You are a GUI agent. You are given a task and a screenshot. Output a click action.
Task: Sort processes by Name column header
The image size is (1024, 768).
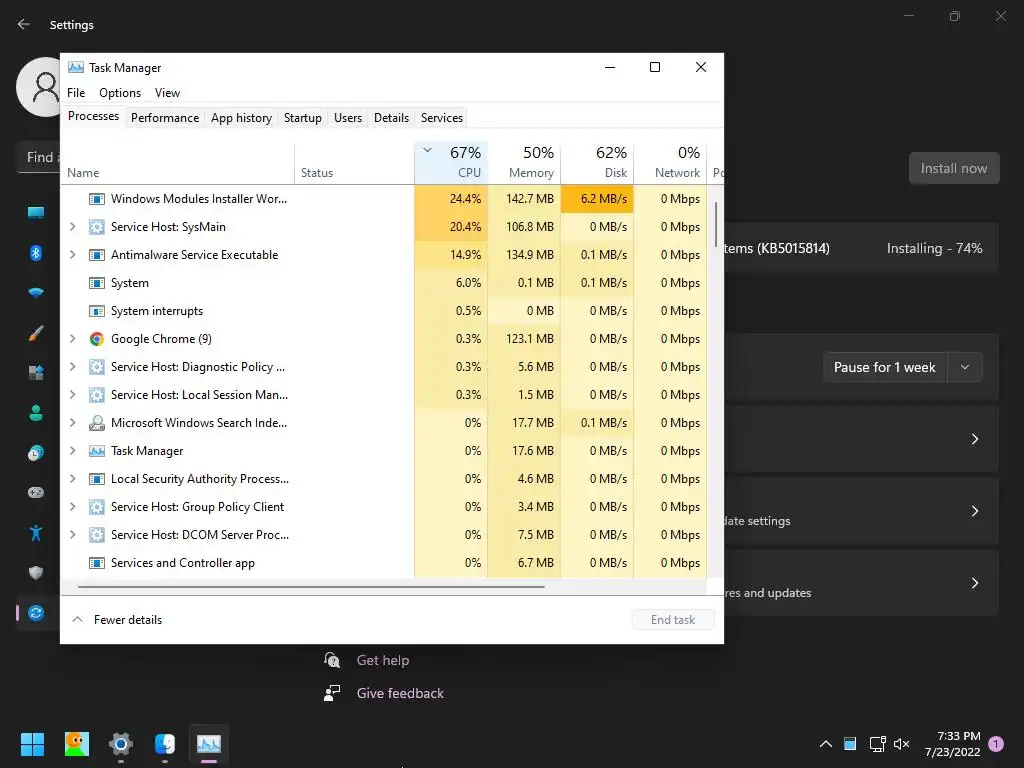coord(178,163)
